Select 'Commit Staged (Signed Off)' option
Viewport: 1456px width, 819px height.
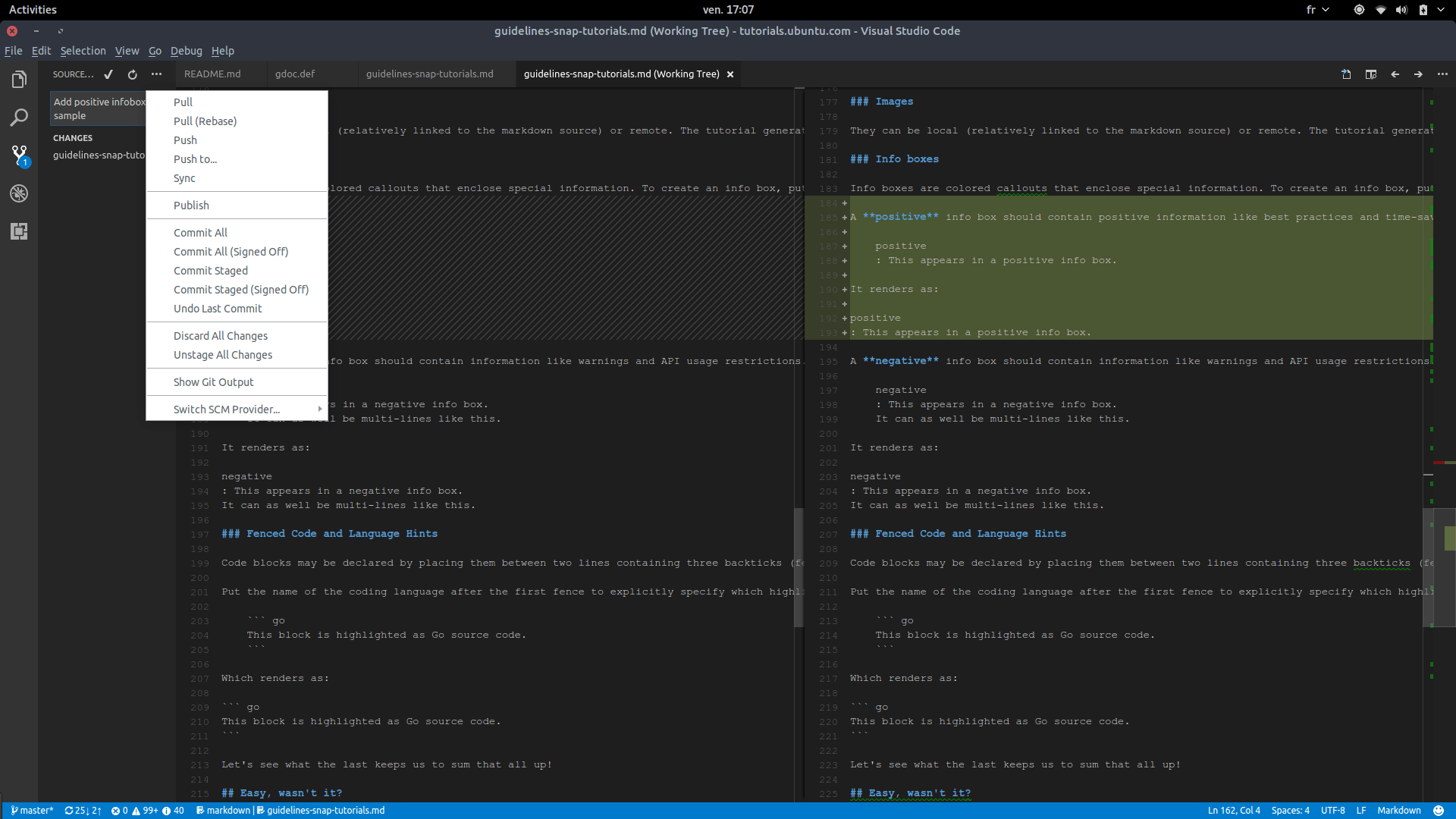[240, 289]
